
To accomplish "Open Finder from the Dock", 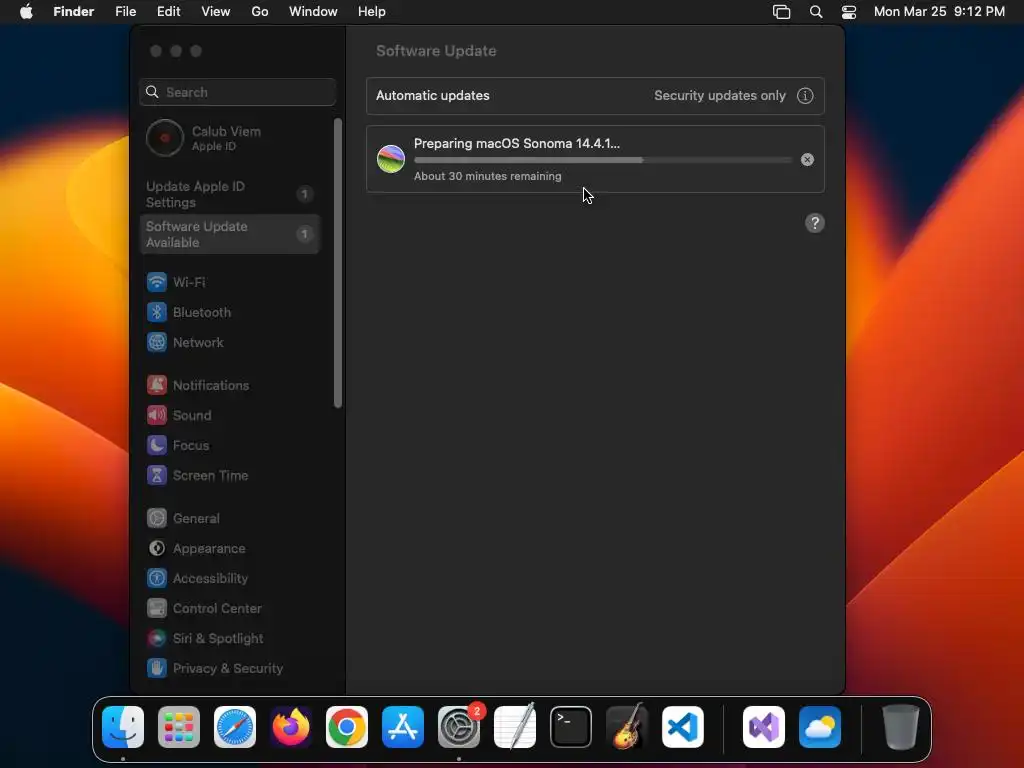I will (123, 727).
